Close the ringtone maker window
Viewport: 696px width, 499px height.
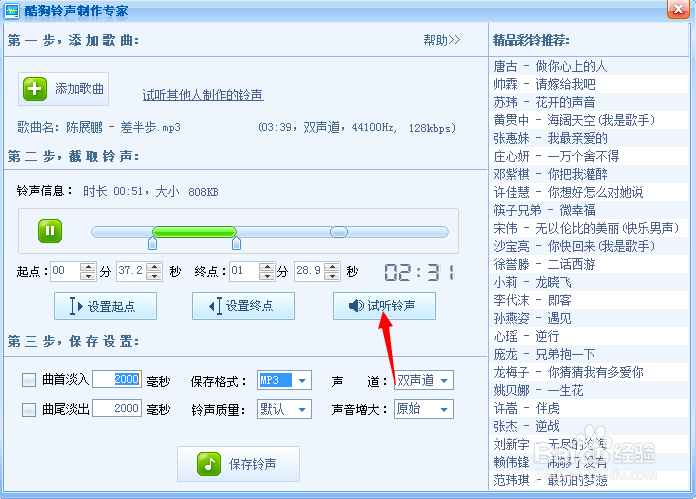(678, 9)
